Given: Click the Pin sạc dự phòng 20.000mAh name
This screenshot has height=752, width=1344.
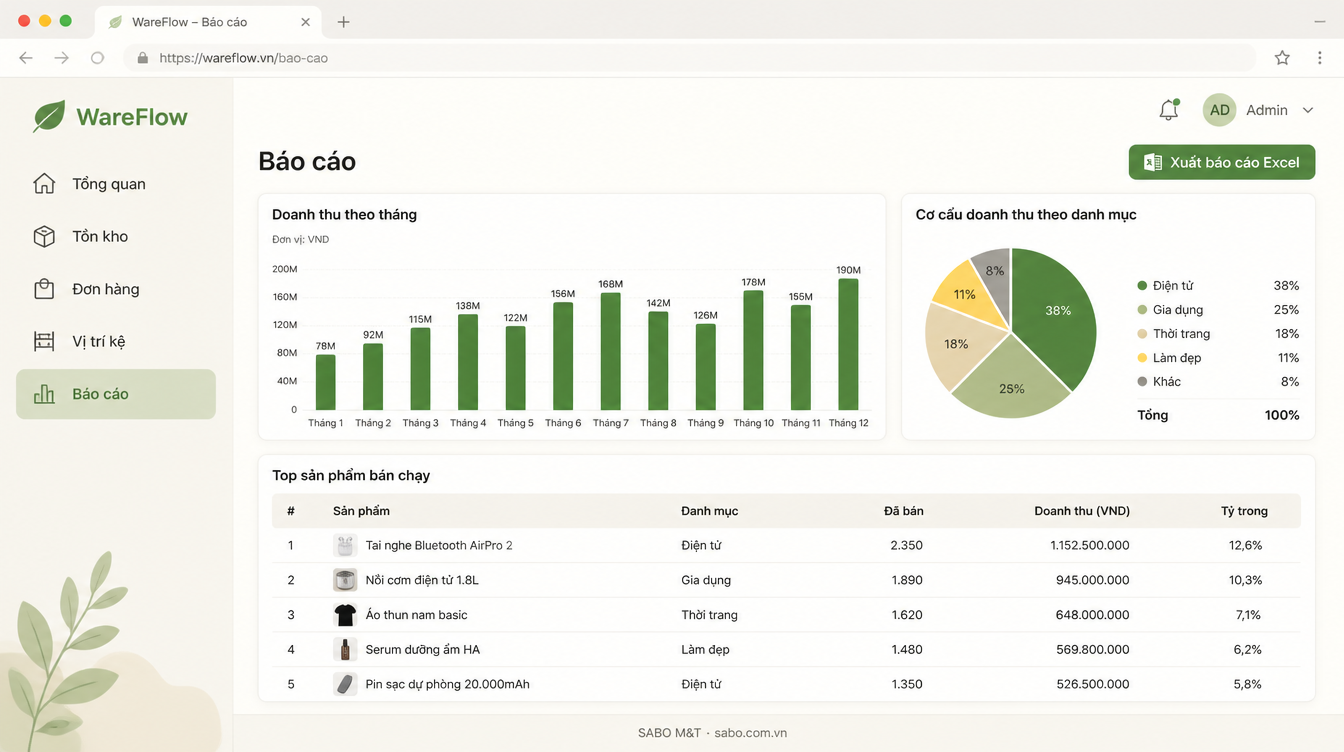Looking at the screenshot, I should point(448,684).
